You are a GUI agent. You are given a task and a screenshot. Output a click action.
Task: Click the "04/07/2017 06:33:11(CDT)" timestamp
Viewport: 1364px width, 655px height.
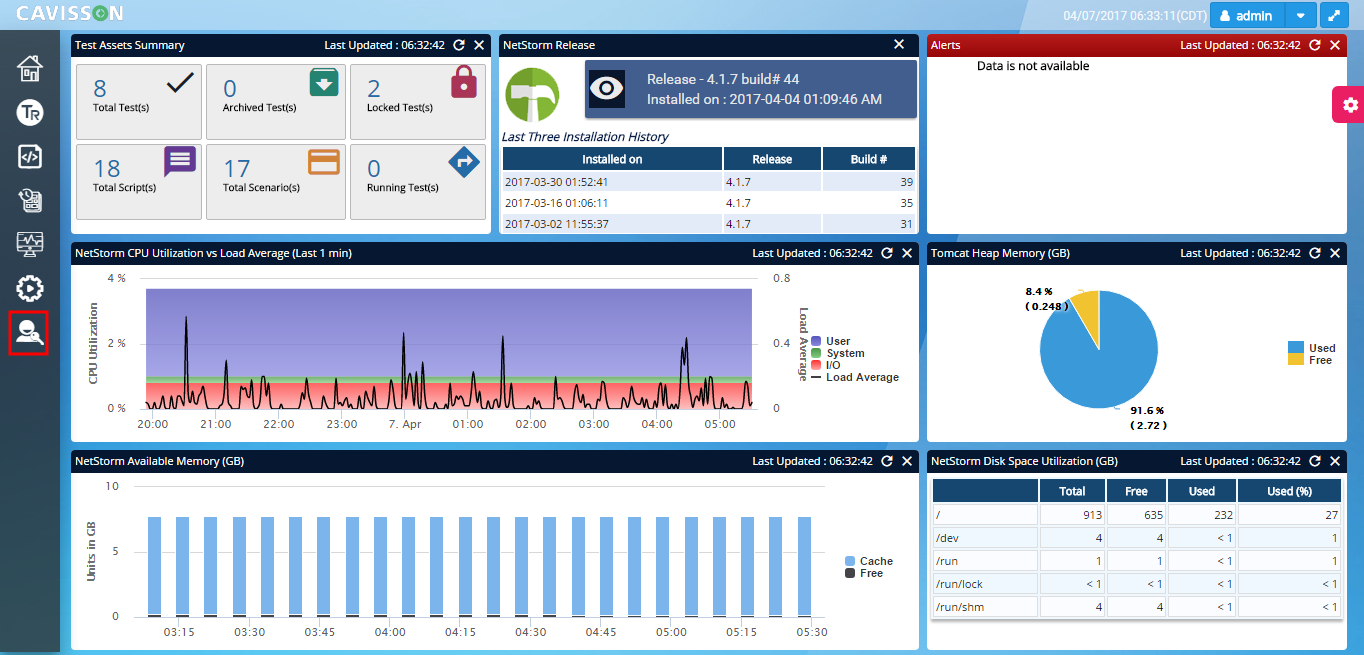[x=1134, y=16]
